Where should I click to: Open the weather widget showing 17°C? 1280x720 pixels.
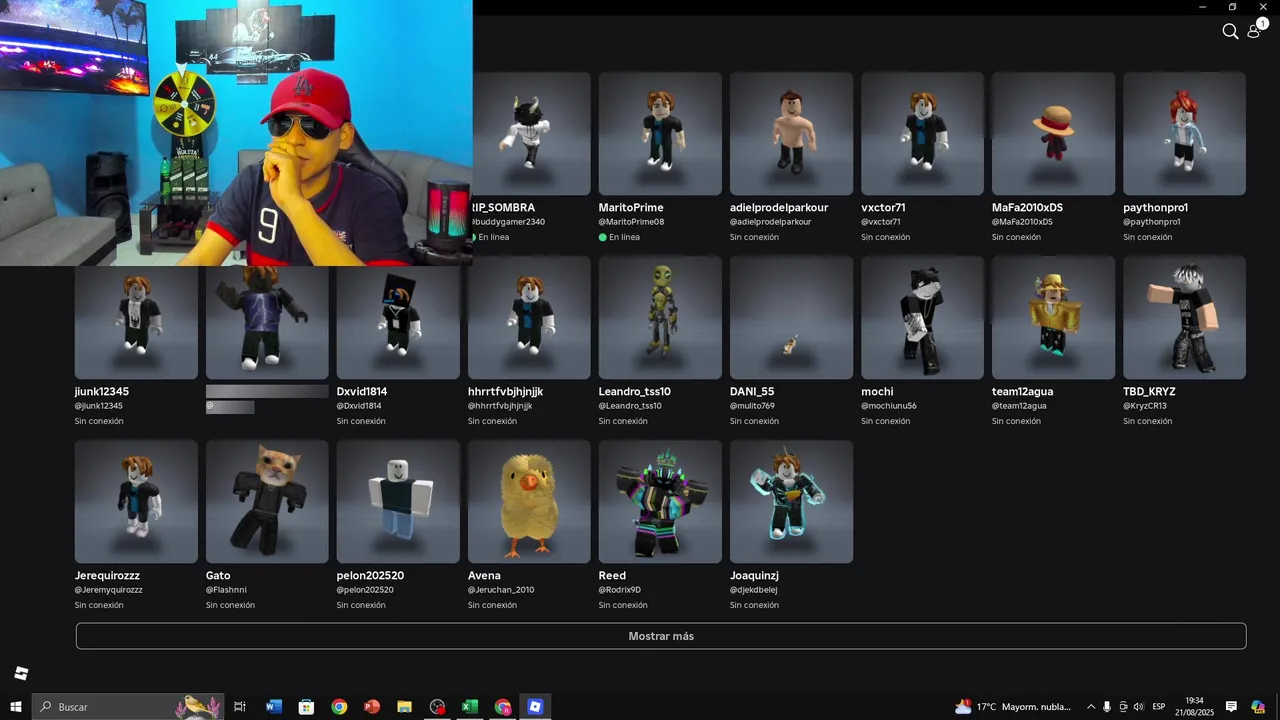(x=1013, y=707)
